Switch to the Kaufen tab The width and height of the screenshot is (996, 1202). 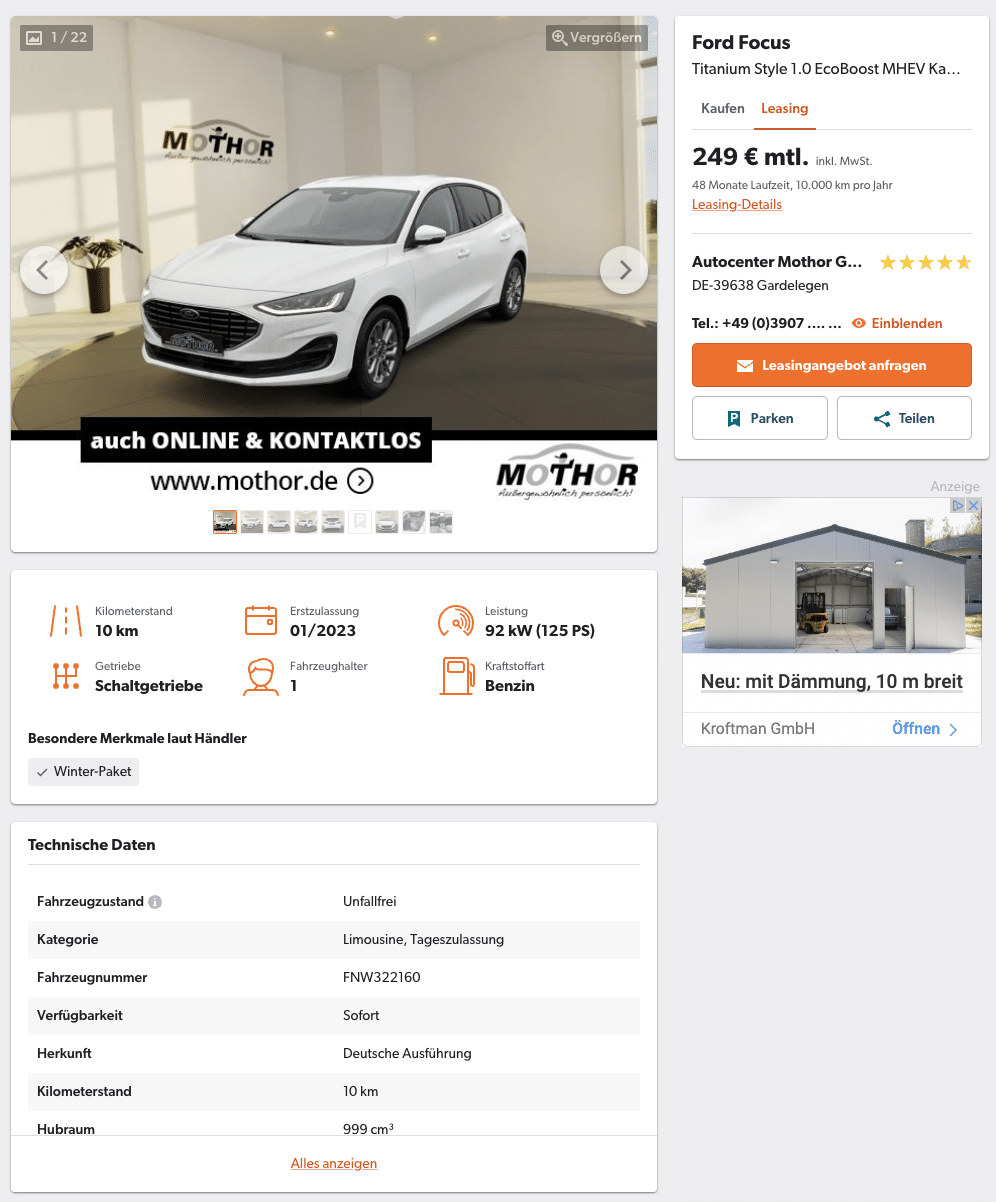click(x=723, y=108)
